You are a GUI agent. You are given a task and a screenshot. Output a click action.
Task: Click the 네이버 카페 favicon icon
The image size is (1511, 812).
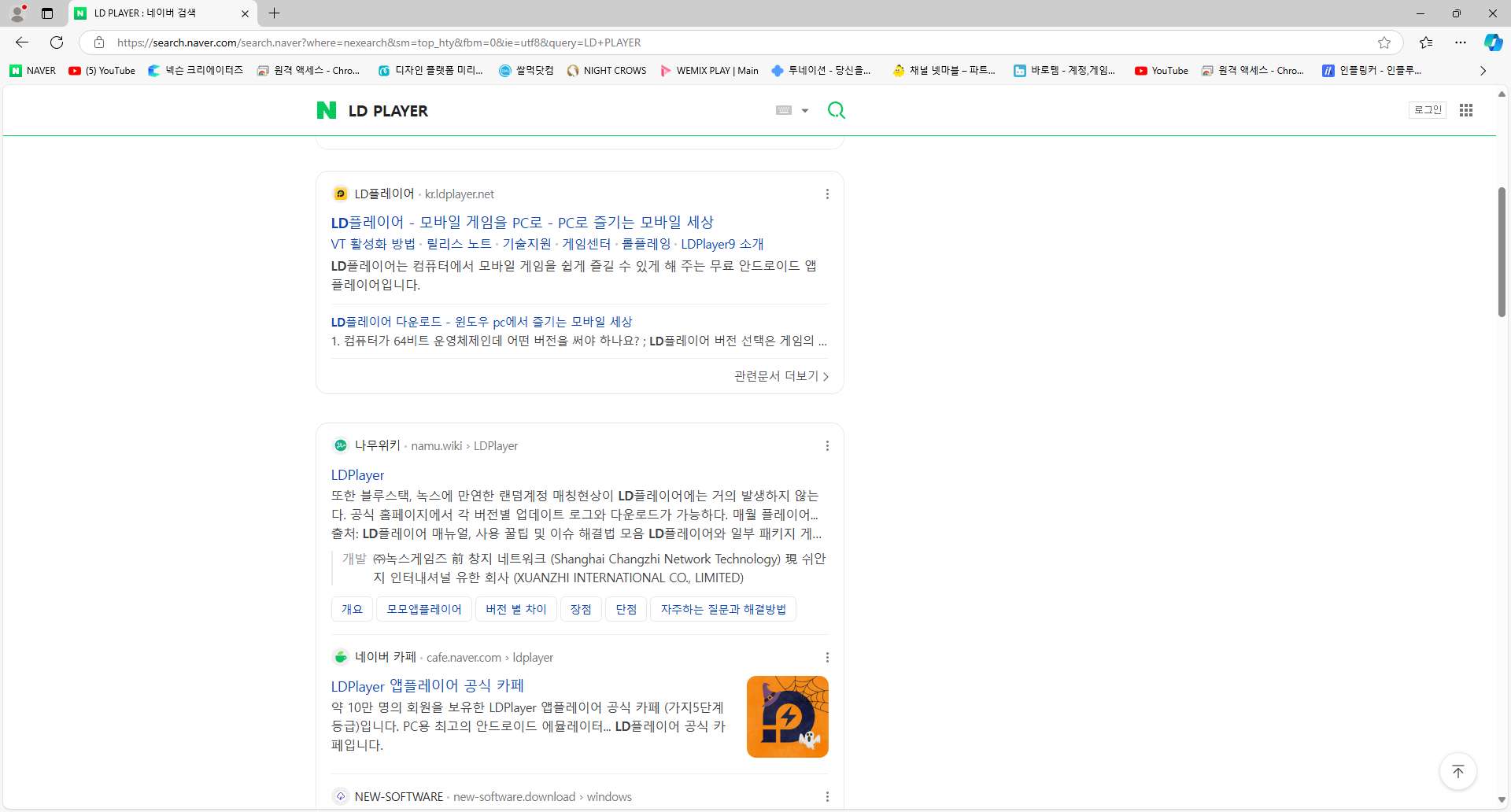[341, 658]
